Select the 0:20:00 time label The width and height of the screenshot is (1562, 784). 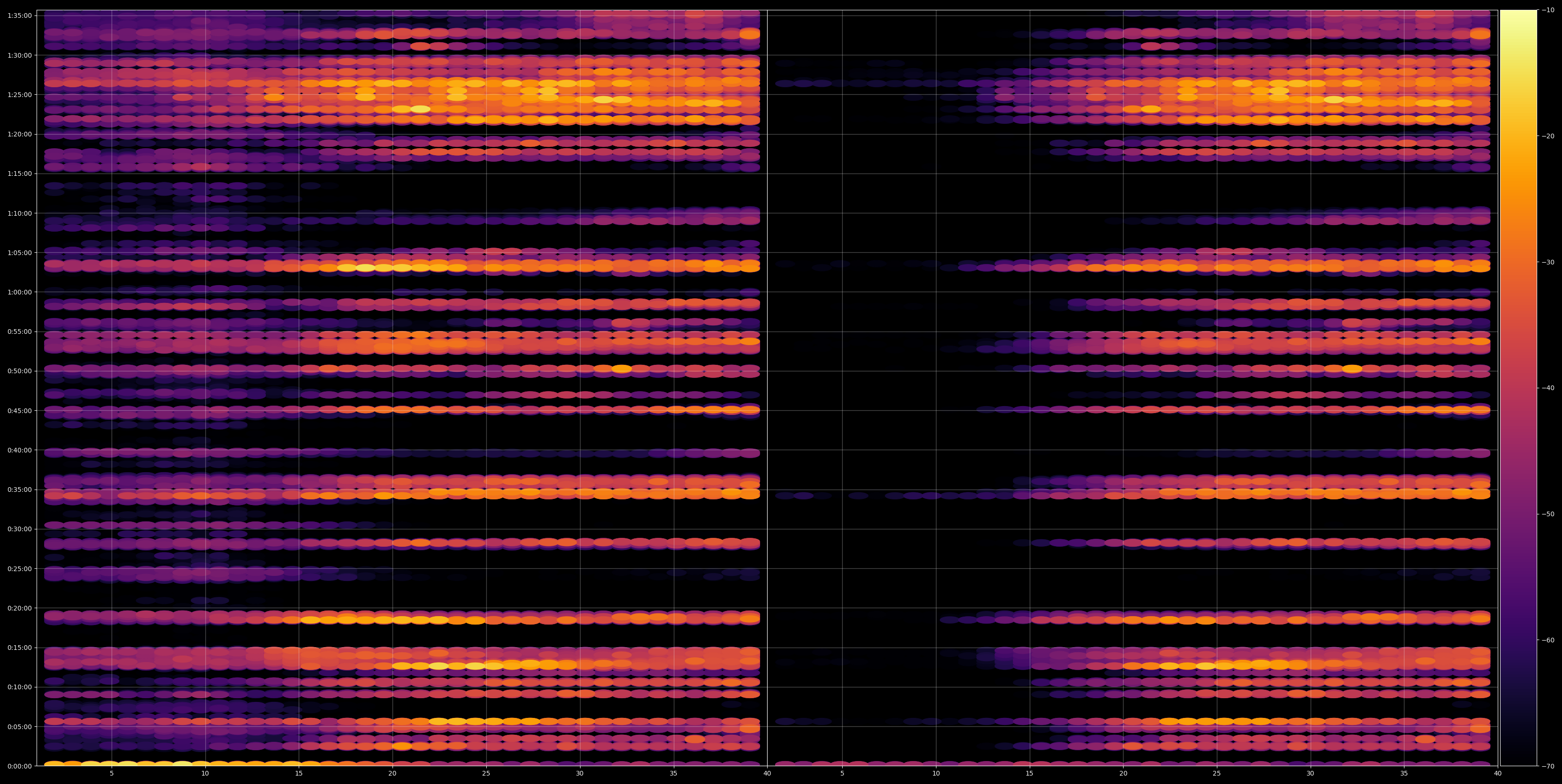tap(19, 608)
